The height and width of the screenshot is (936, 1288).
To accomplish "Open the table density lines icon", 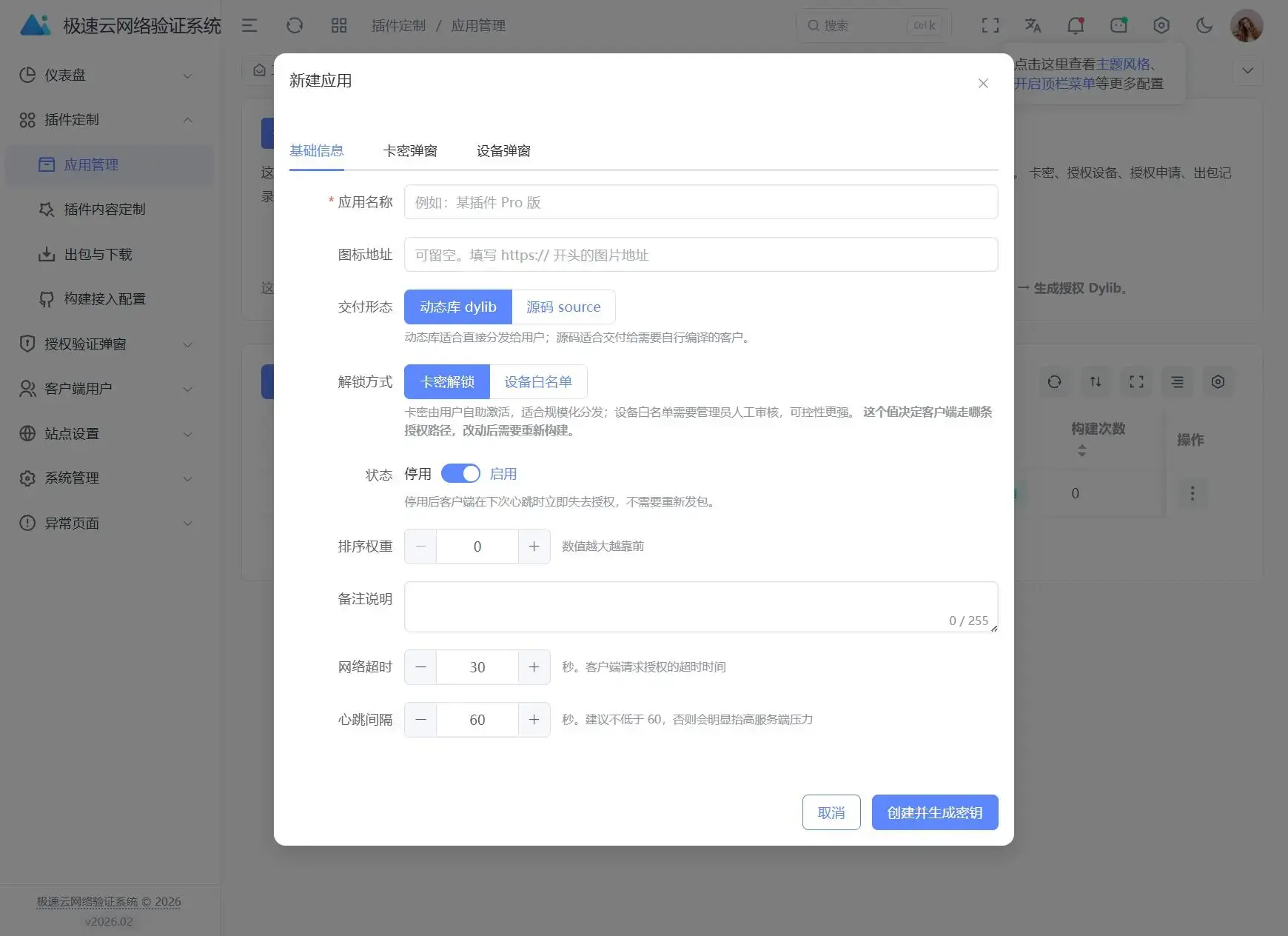I will [1177, 382].
